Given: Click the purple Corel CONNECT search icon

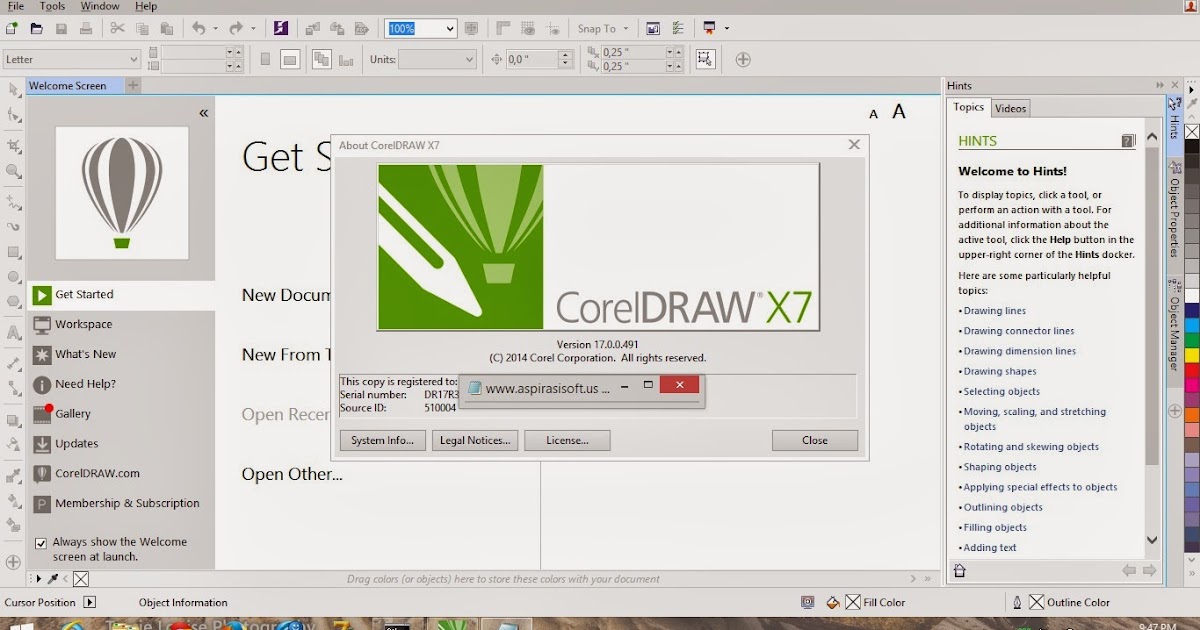Looking at the screenshot, I should [281, 28].
